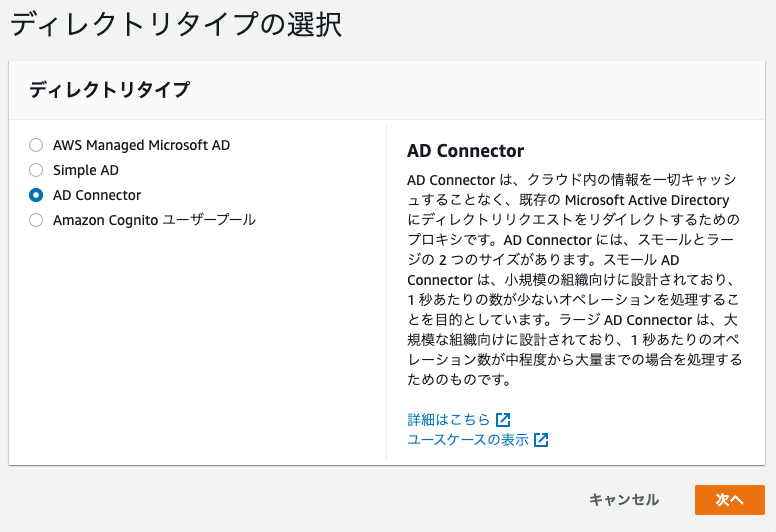776x532 pixels.
Task: Click the AD Connector description heading
Action: [x=465, y=151]
